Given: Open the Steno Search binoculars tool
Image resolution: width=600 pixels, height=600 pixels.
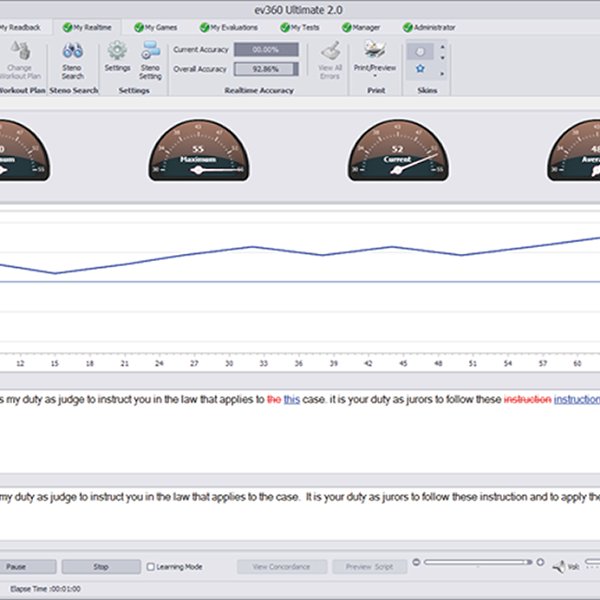Looking at the screenshot, I should pos(73,51).
